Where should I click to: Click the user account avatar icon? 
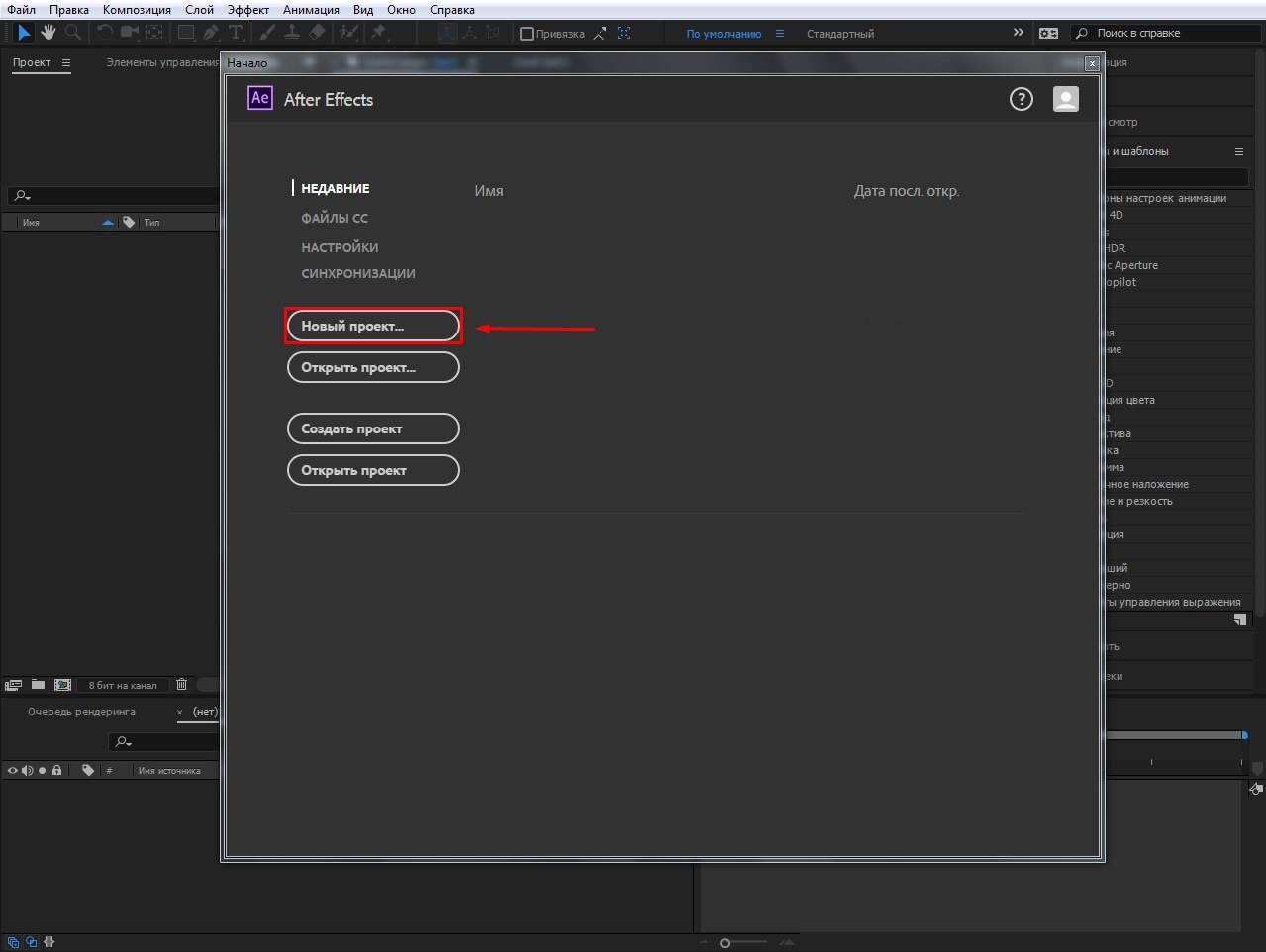pos(1065,99)
